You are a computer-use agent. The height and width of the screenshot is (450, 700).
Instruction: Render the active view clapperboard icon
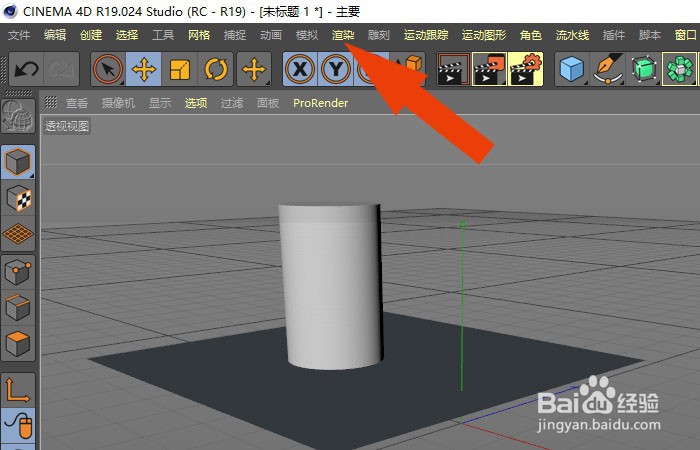(454, 69)
